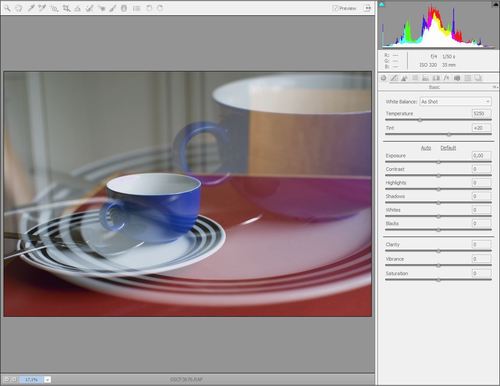Screen dimensions: 500x386
Task: Click the Exposure value field
Action: point(482,155)
